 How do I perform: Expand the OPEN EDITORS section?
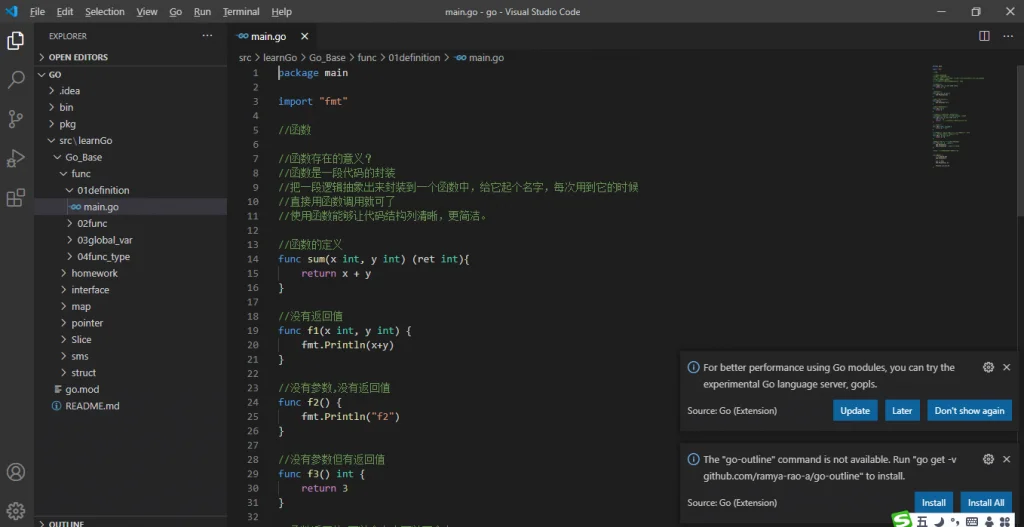tap(131, 57)
